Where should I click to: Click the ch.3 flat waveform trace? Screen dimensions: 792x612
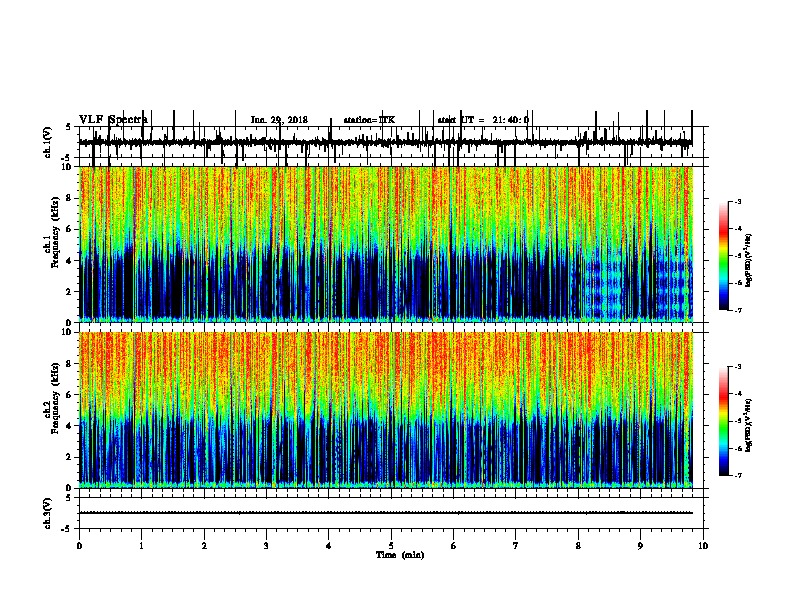(x=385, y=513)
